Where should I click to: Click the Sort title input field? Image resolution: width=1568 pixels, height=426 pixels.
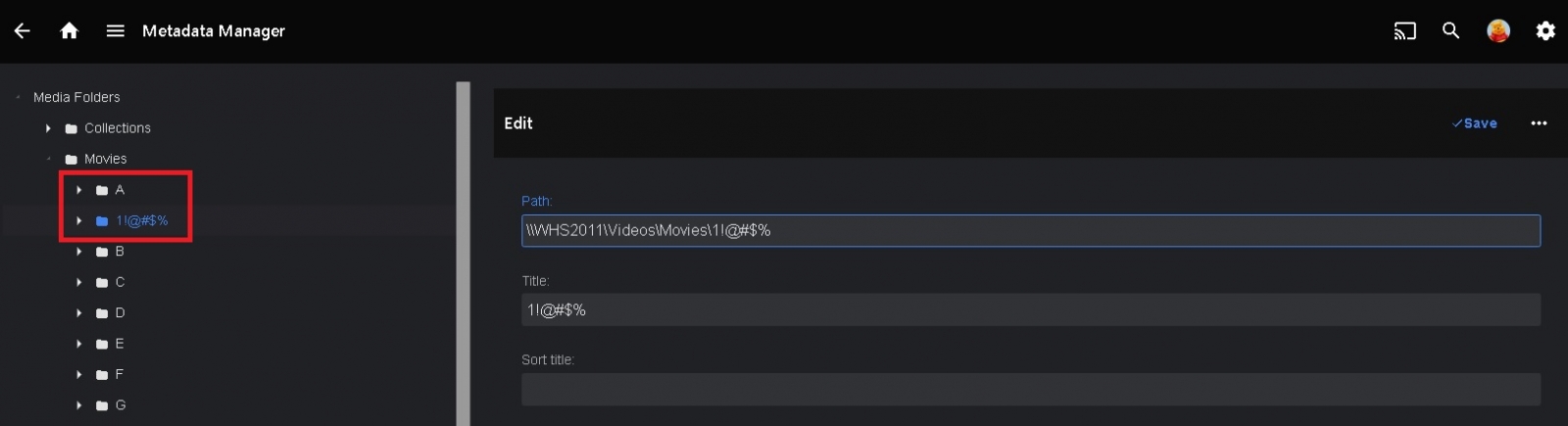pos(1030,389)
